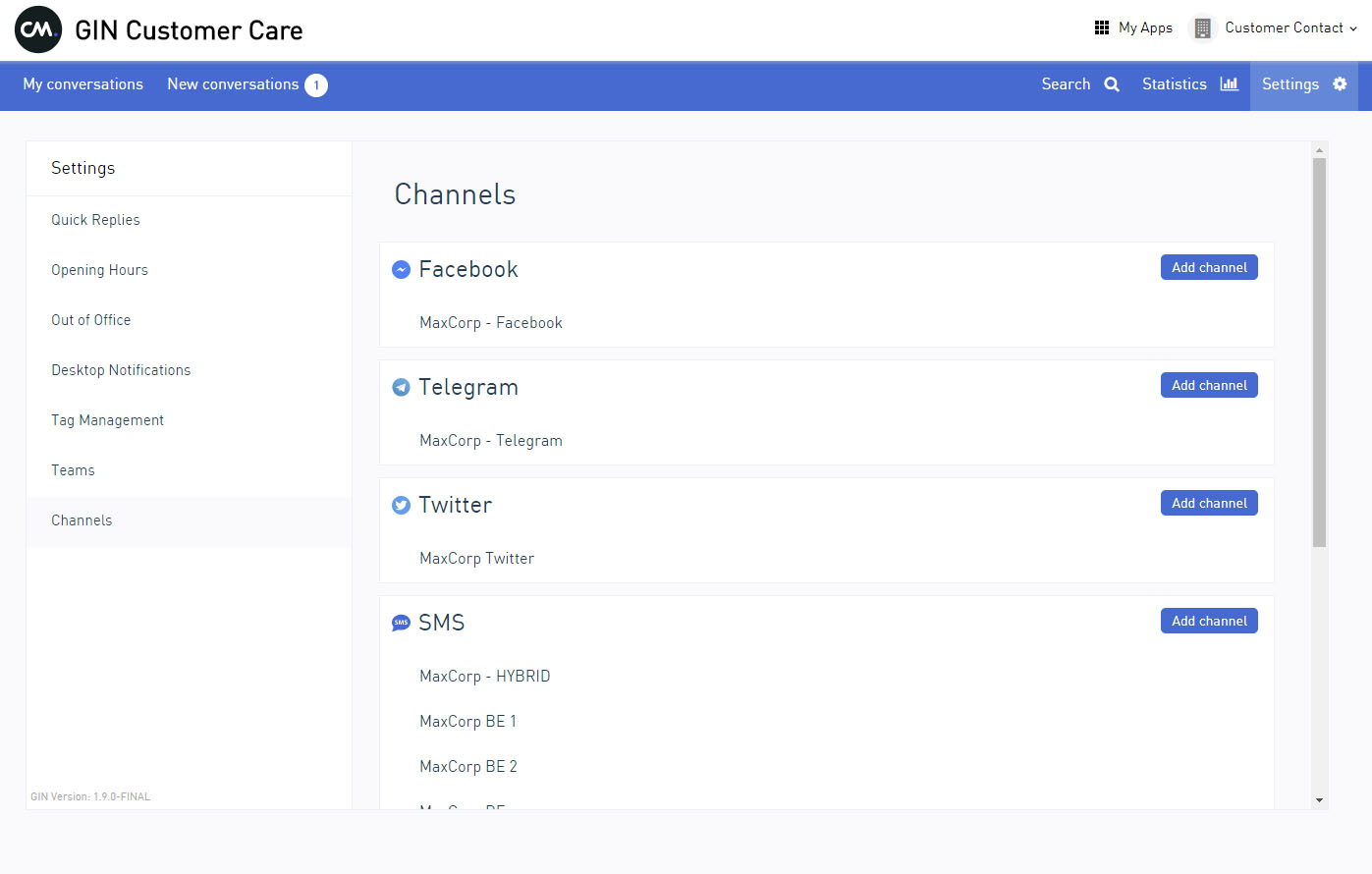Open the Statistics page
This screenshot has height=874, width=1372.
(1190, 84)
